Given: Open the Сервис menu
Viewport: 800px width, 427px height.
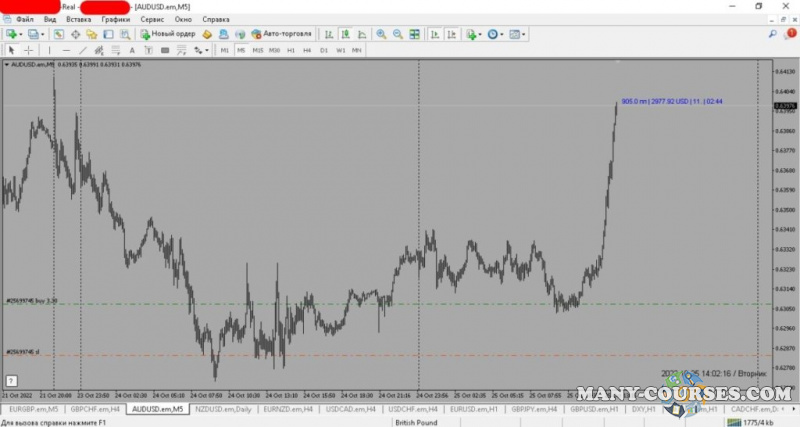Looking at the screenshot, I should click(x=154, y=19).
